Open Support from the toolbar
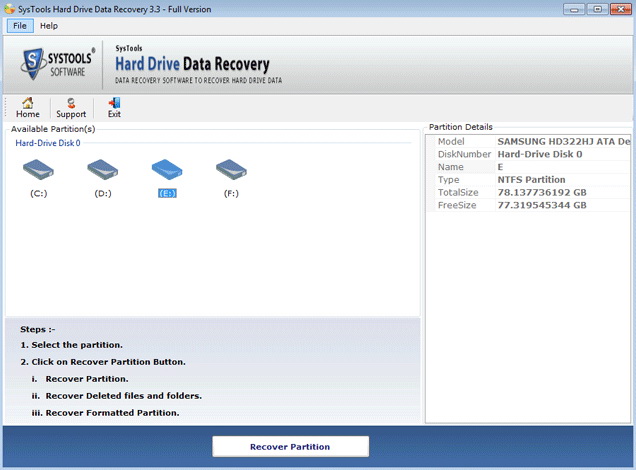The height and width of the screenshot is (470, 636). 71,108
